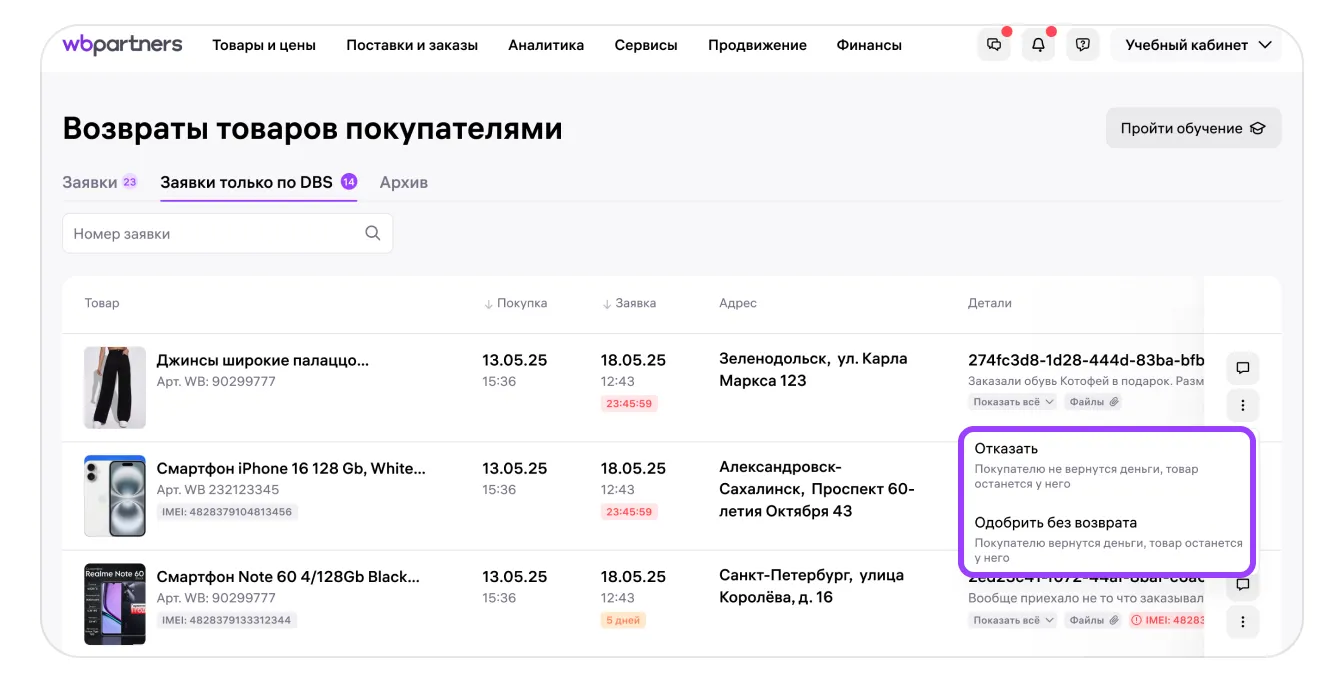Image resolution: width=1344 pixels, height=680 pixels.
Task: Expand Показать всё in the jeans row
Action: click(1012, 402)
